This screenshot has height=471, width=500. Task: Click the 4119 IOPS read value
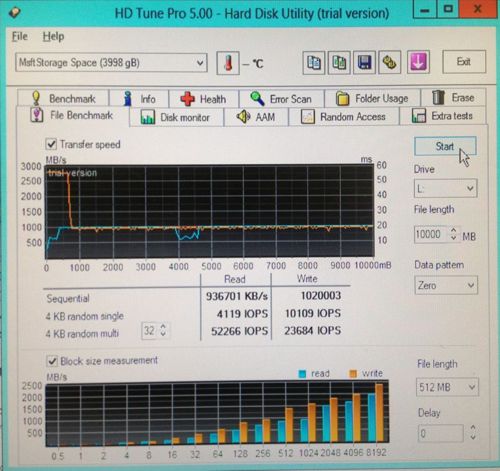(x=242, y=314)
